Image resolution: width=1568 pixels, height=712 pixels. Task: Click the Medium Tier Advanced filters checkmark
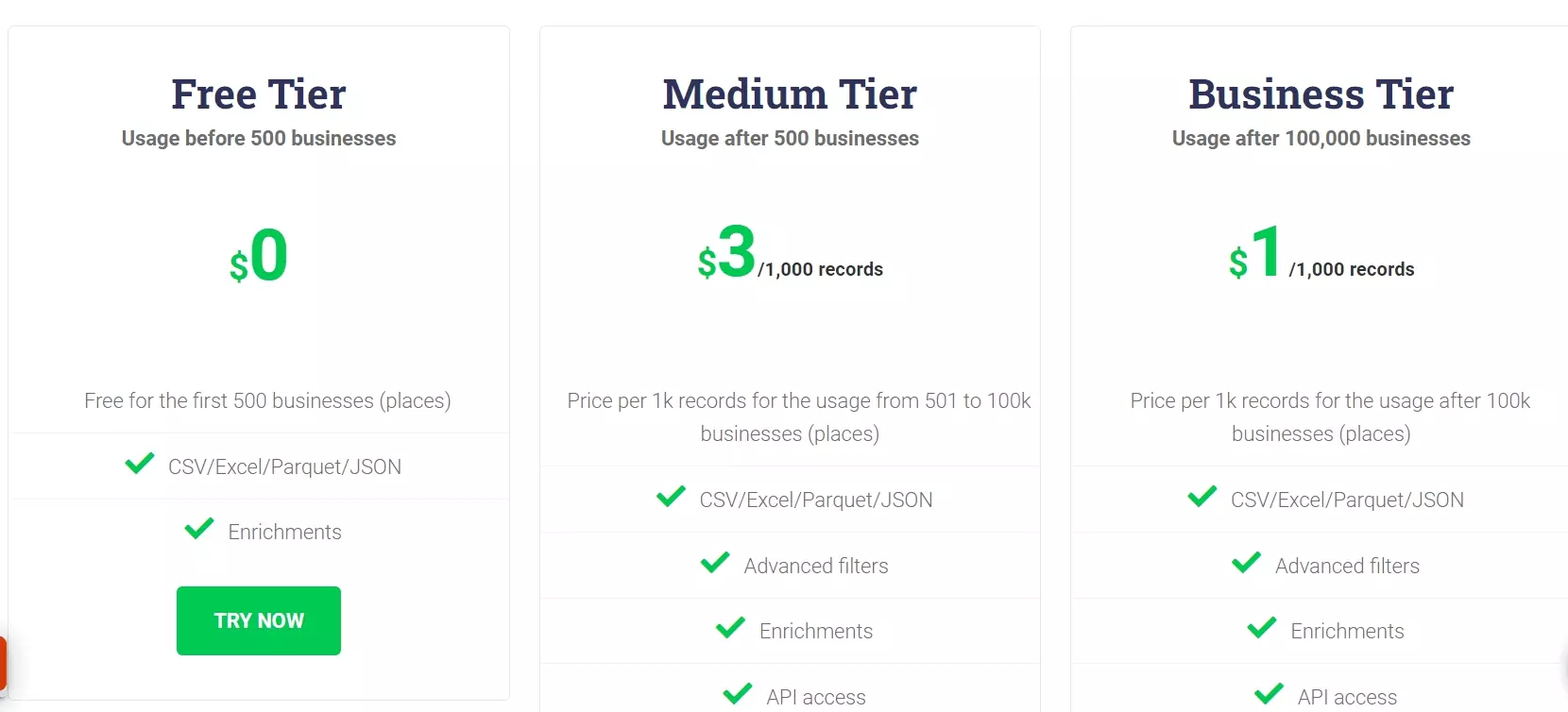click(715, 563)
